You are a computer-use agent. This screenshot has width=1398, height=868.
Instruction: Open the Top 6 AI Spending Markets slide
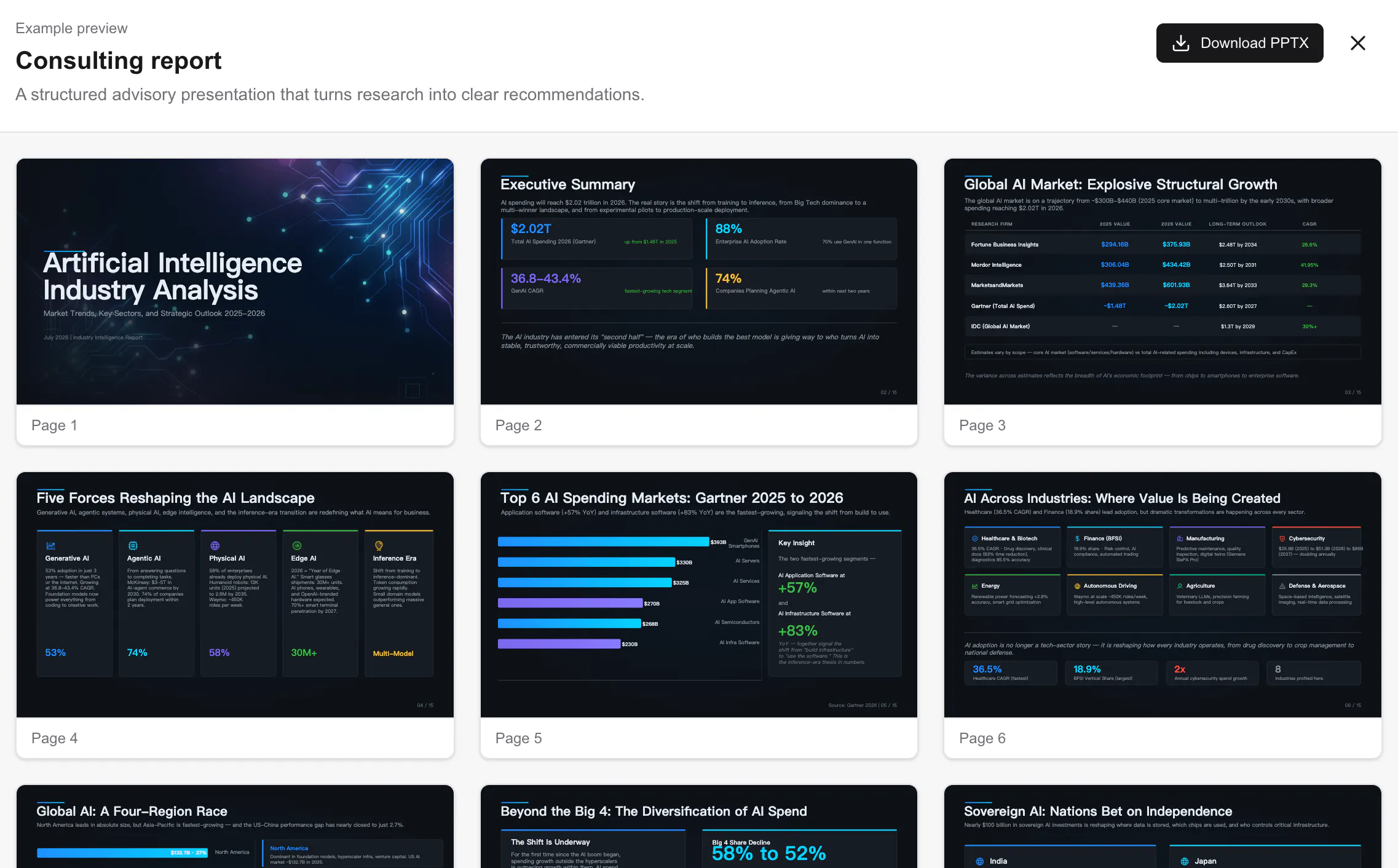(x=699, y=594)
